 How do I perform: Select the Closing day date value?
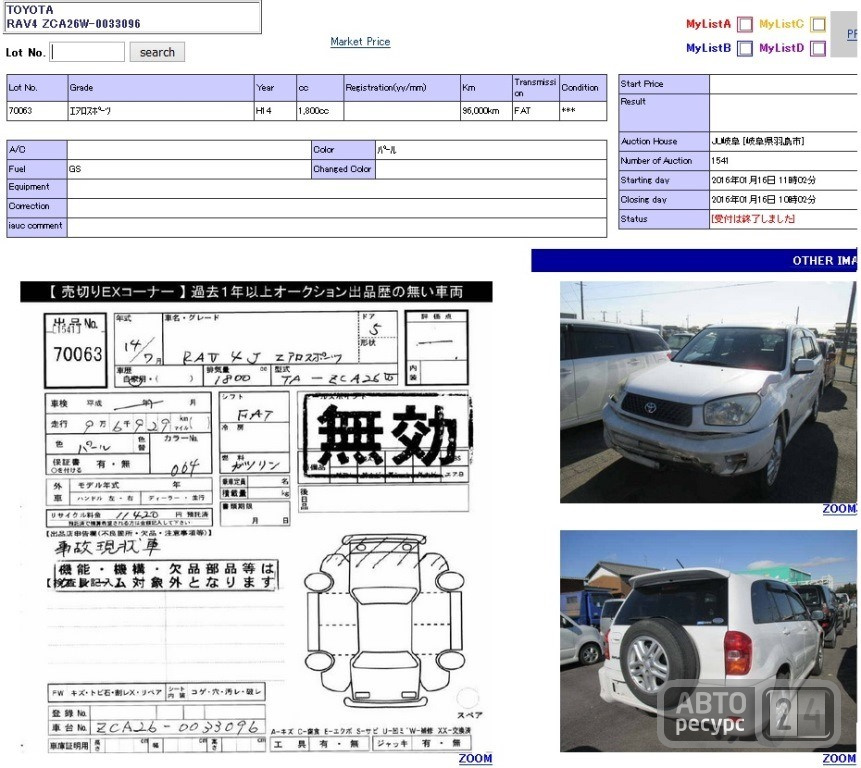point(763,200)
